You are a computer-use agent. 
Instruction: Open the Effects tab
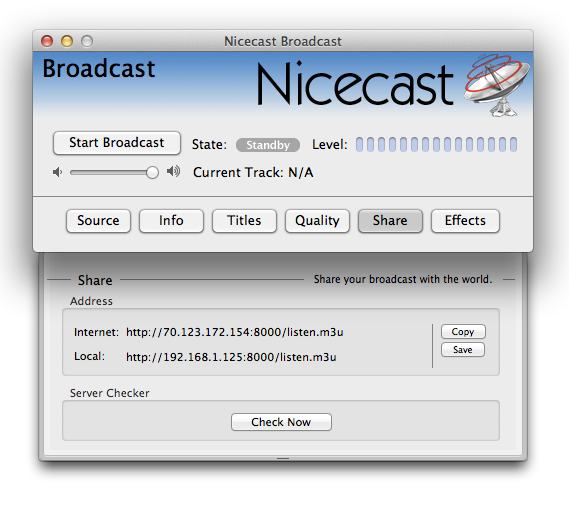(x=465, y=221)
